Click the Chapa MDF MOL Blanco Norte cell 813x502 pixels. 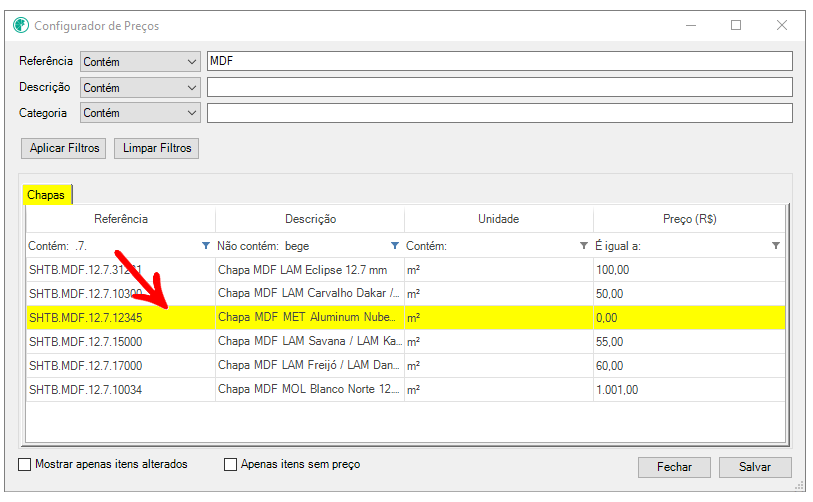coord(310,389)
